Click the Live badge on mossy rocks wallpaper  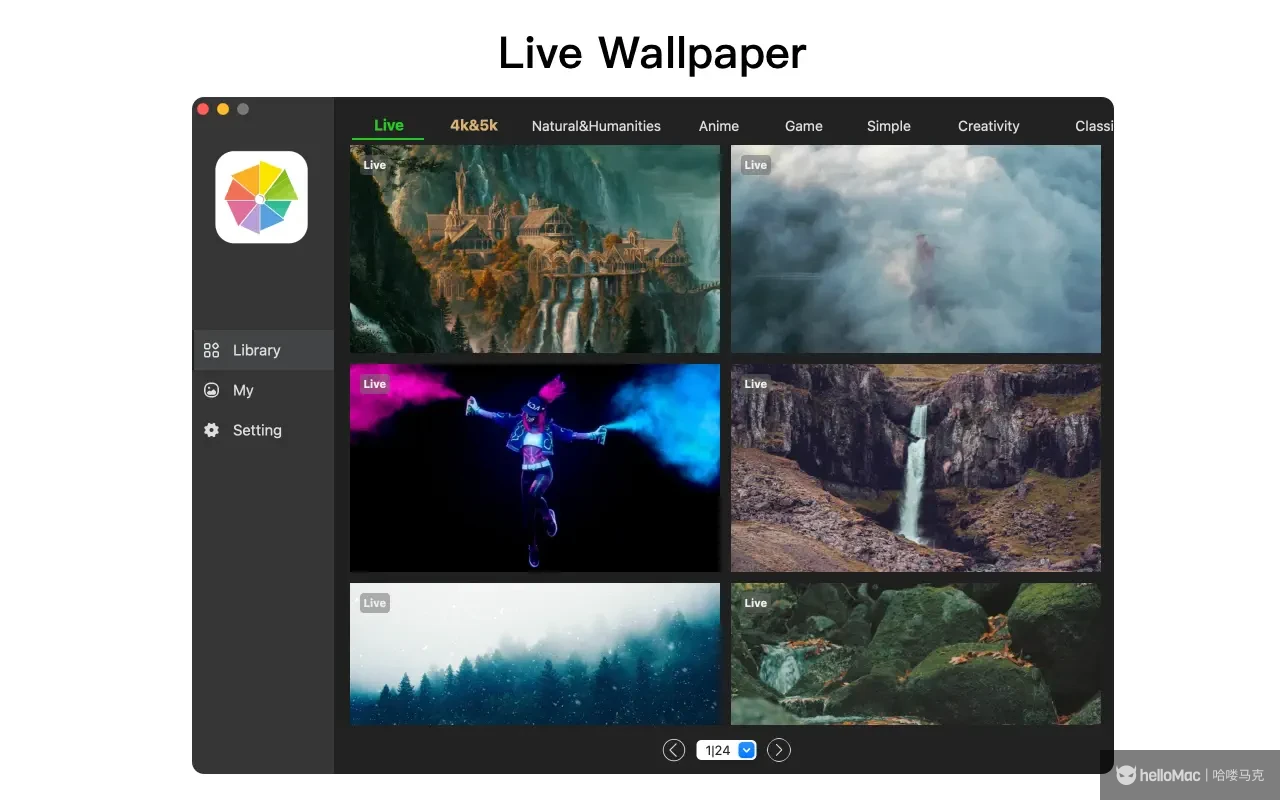(x=756, y=603)
